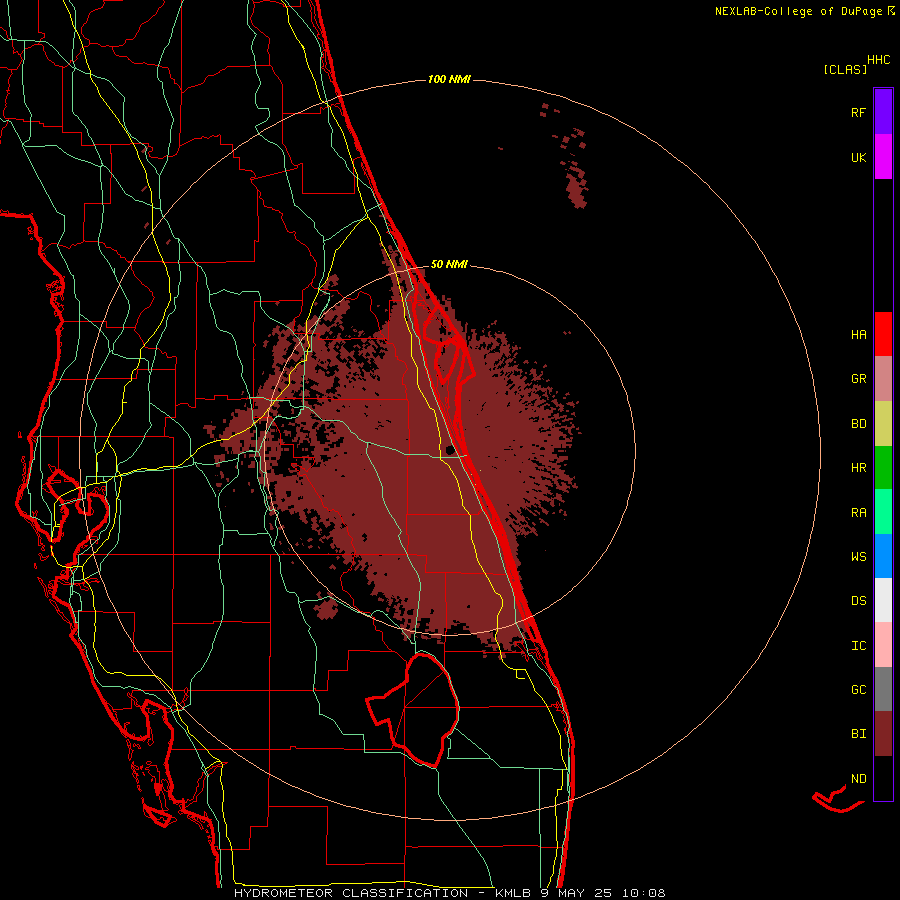Screen dimensions: 900x900
Task: Click the DS legend label
Action: 858,601
